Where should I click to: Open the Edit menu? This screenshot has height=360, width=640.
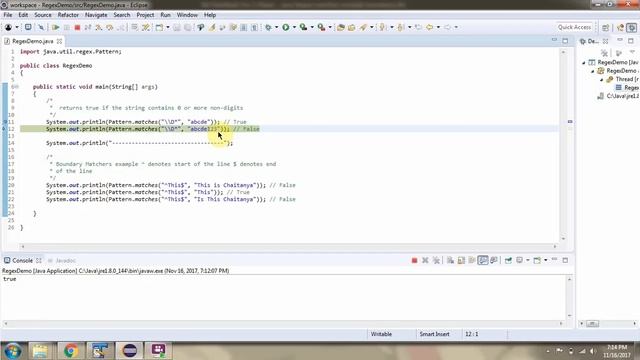coord(23,15)
